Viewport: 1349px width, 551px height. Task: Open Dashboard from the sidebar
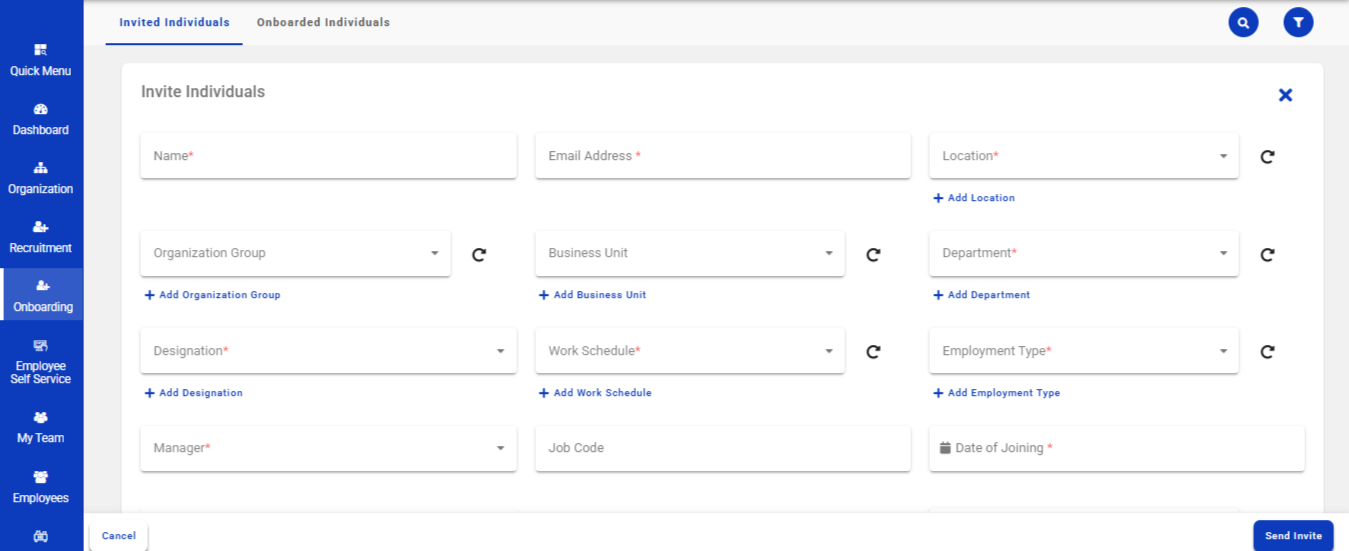point(41,119)
